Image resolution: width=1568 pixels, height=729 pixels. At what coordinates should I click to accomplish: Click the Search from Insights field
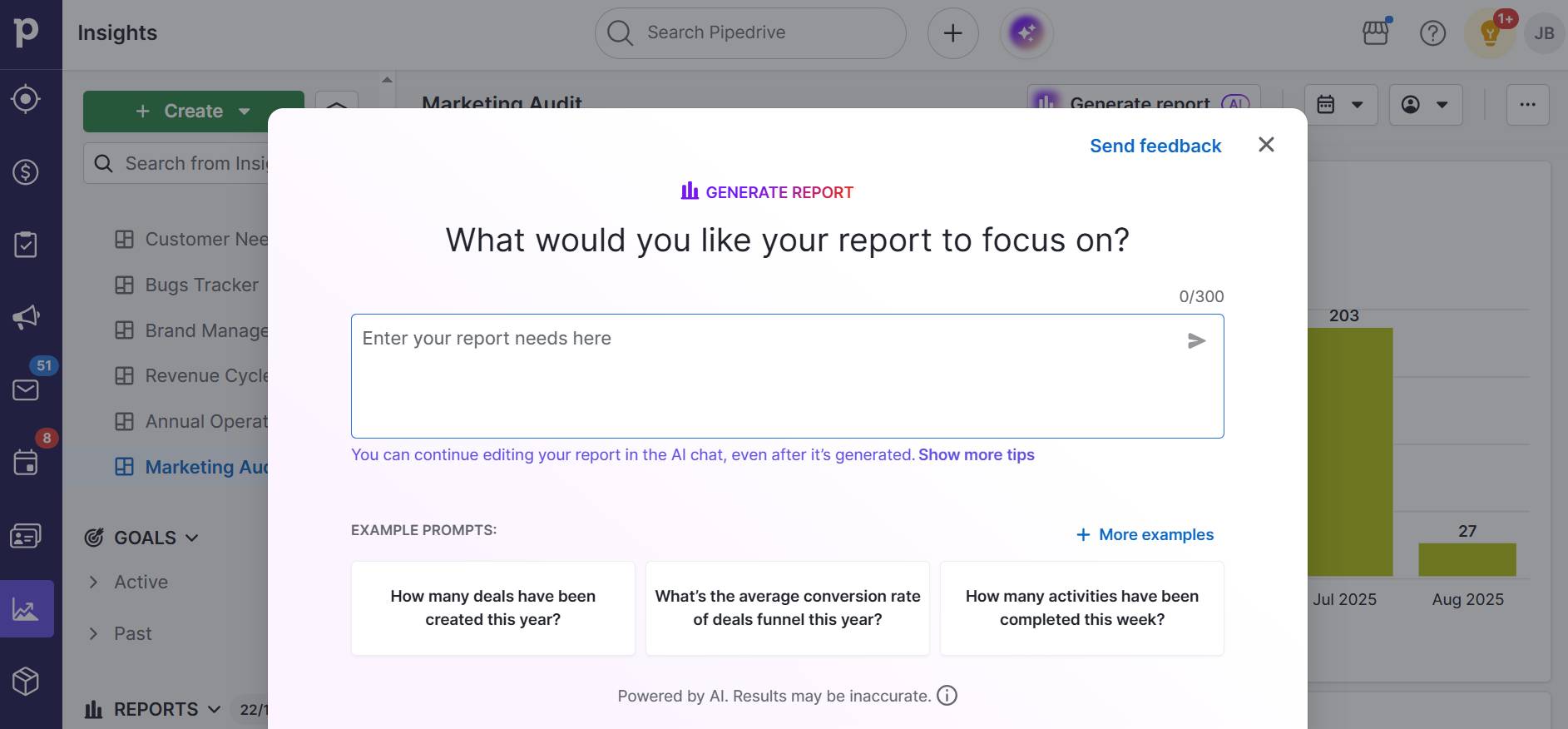click(176, 164)
